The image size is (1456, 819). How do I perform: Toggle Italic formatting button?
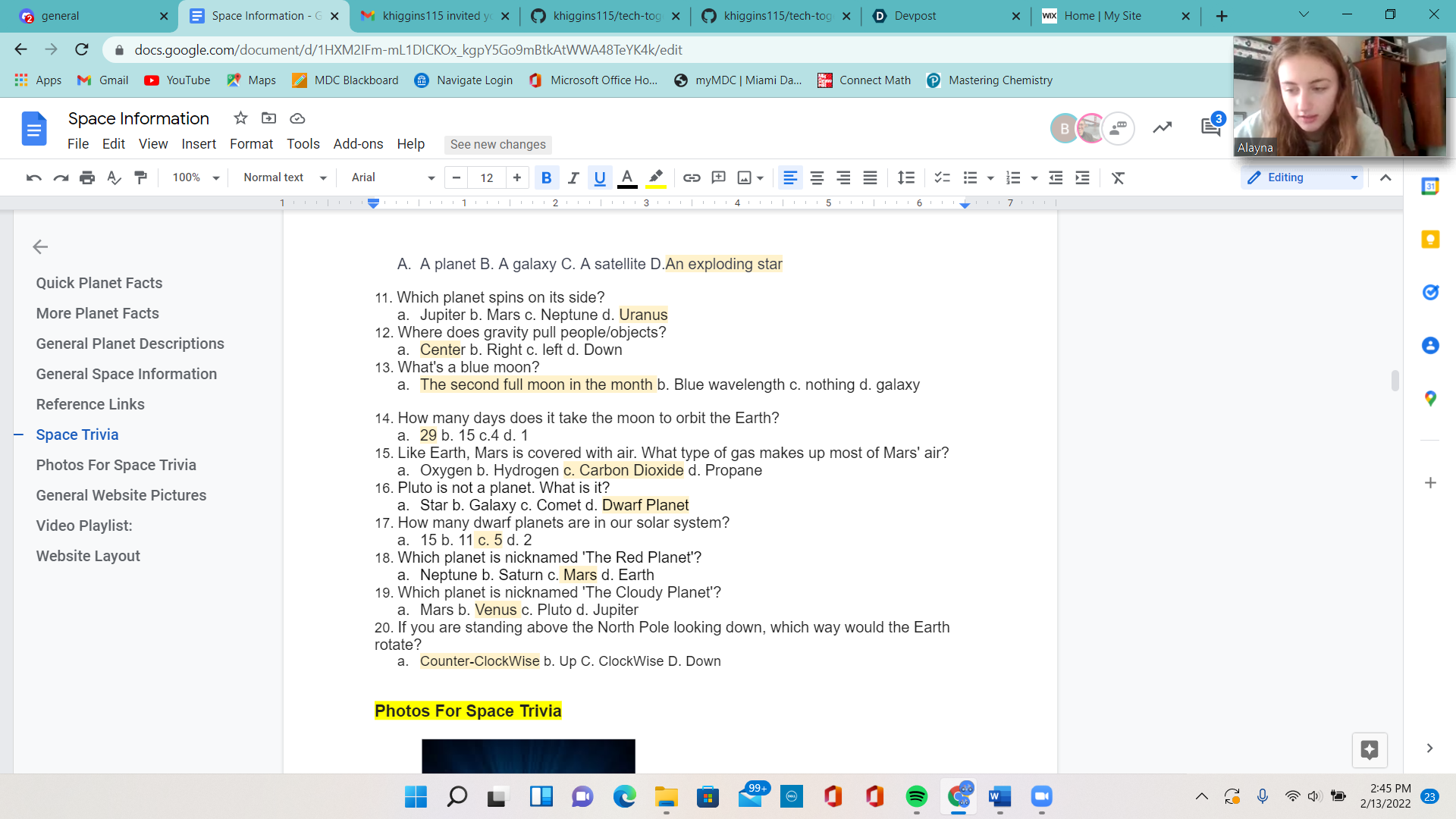[x=573, y=177]
